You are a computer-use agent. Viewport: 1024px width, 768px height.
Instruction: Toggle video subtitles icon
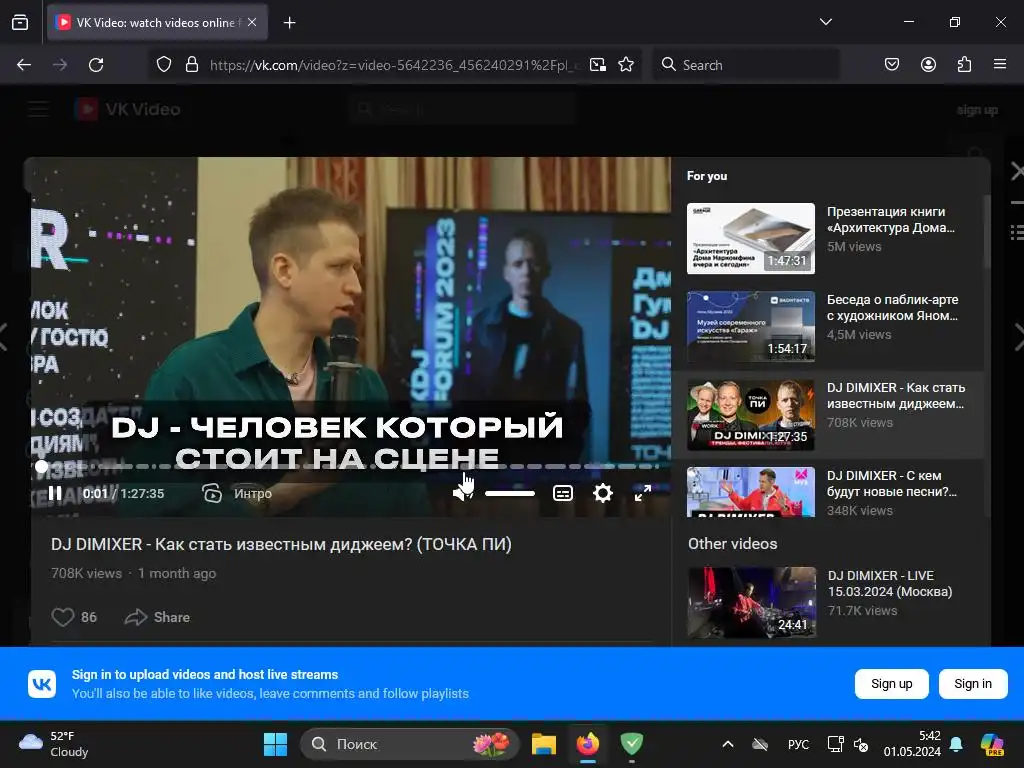point(563,493)
